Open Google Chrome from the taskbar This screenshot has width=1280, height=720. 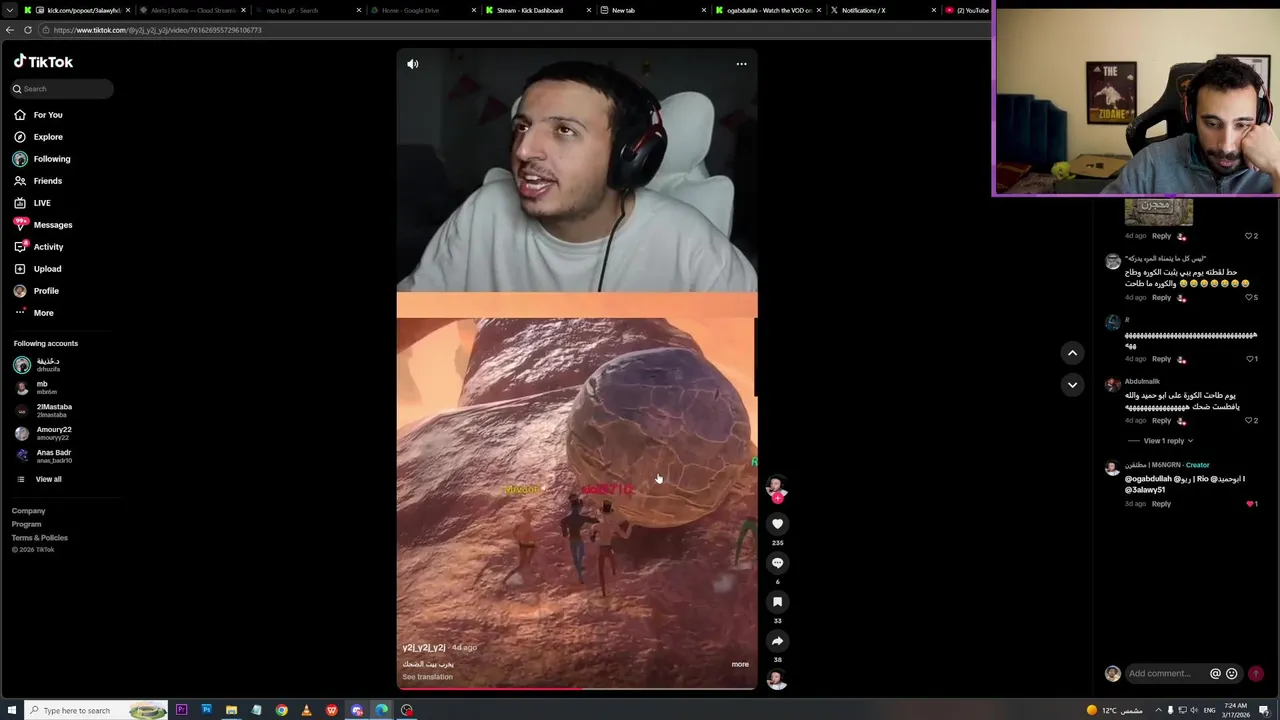(x=282, y=710)
